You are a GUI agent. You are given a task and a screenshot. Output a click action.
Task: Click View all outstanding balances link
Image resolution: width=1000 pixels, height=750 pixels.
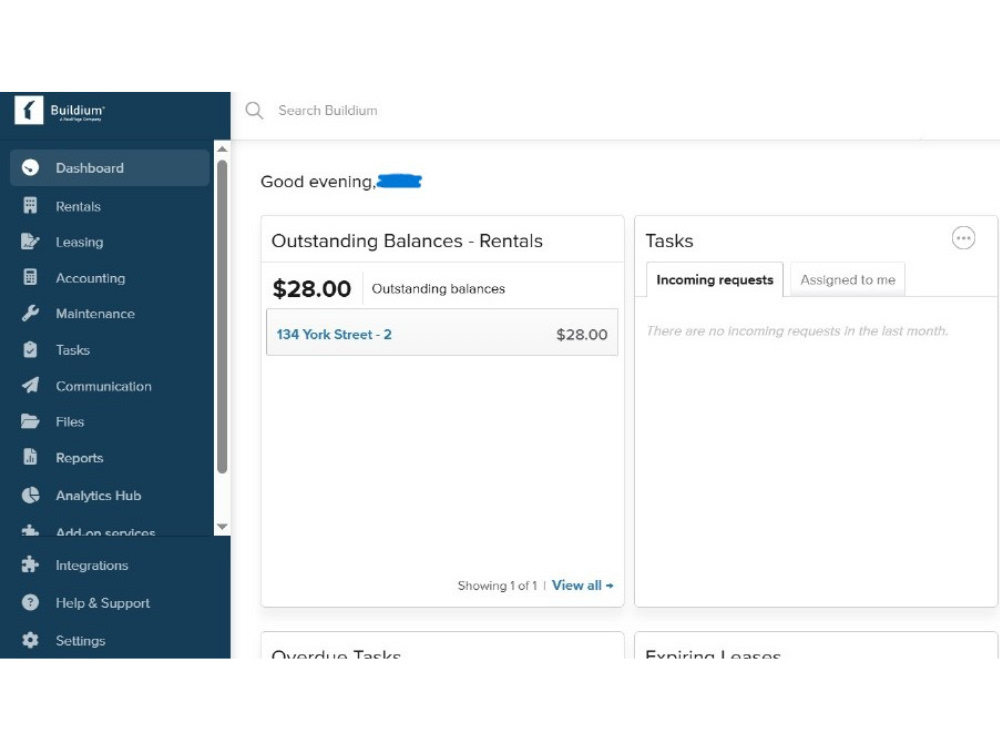[x=582, y=585]
